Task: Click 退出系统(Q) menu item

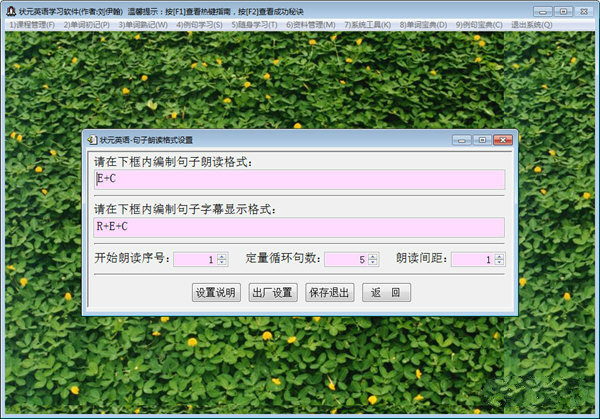Action: point(532,25)
